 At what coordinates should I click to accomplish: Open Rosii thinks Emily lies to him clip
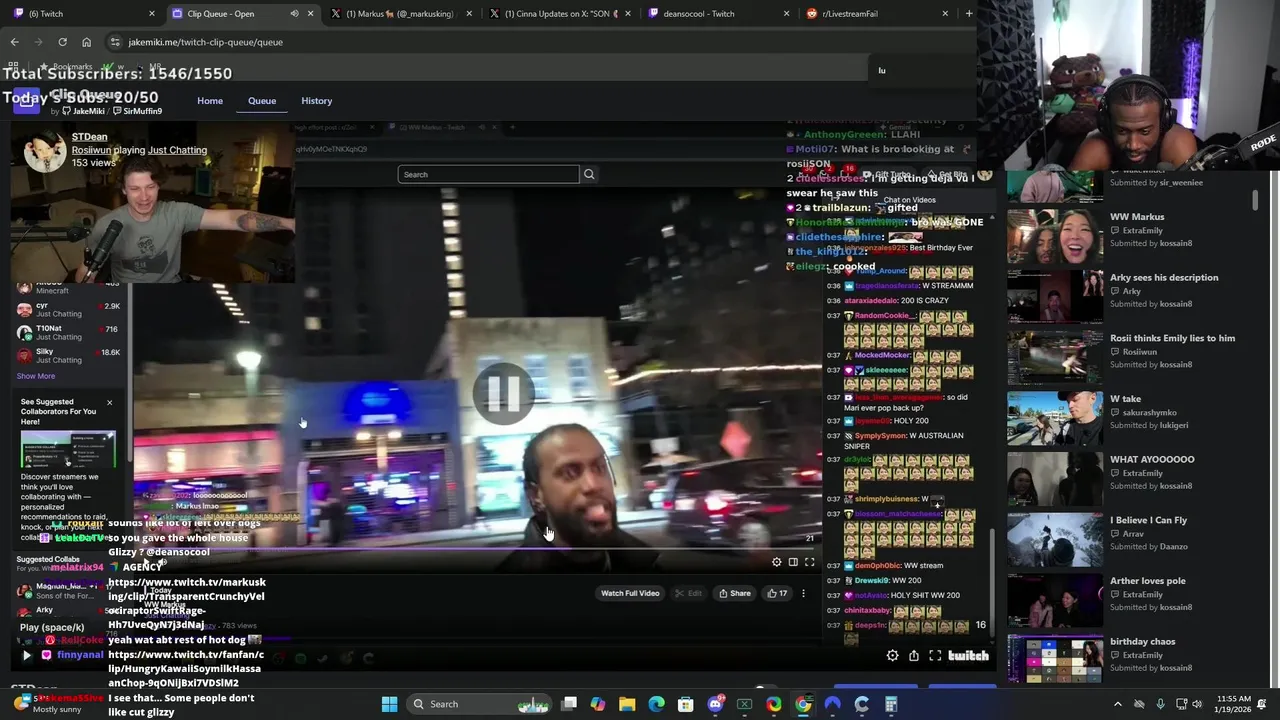(1054, 357)
